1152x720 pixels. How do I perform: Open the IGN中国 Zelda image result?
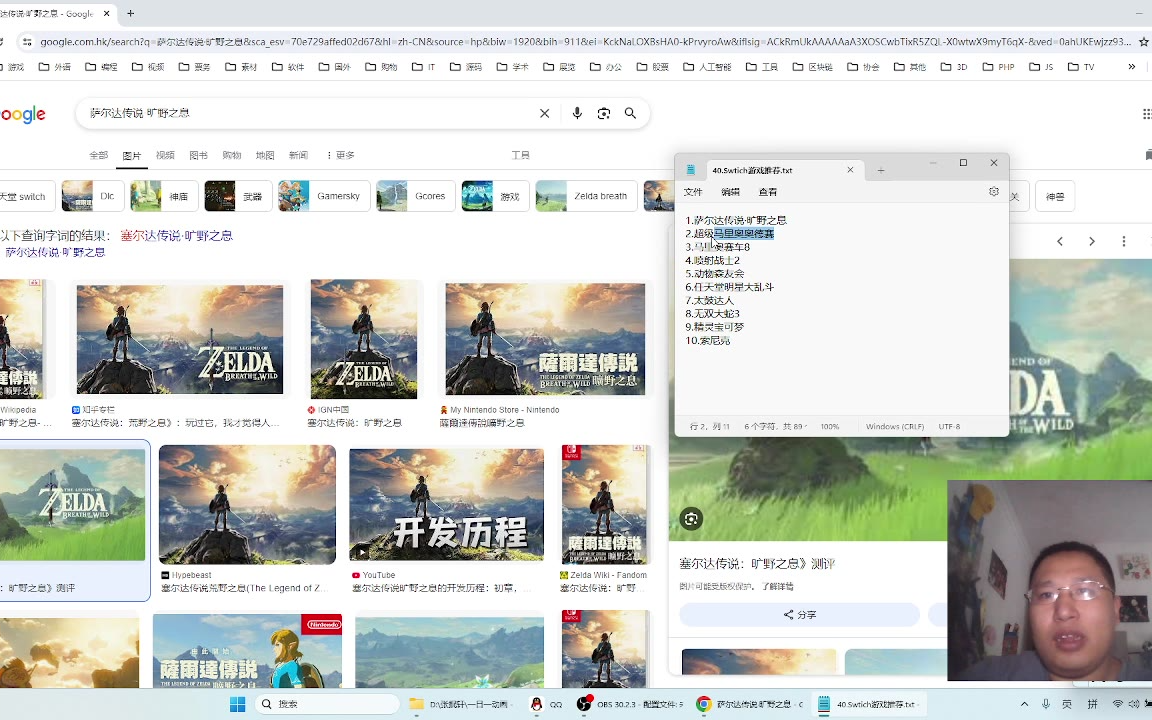point(364,339)
